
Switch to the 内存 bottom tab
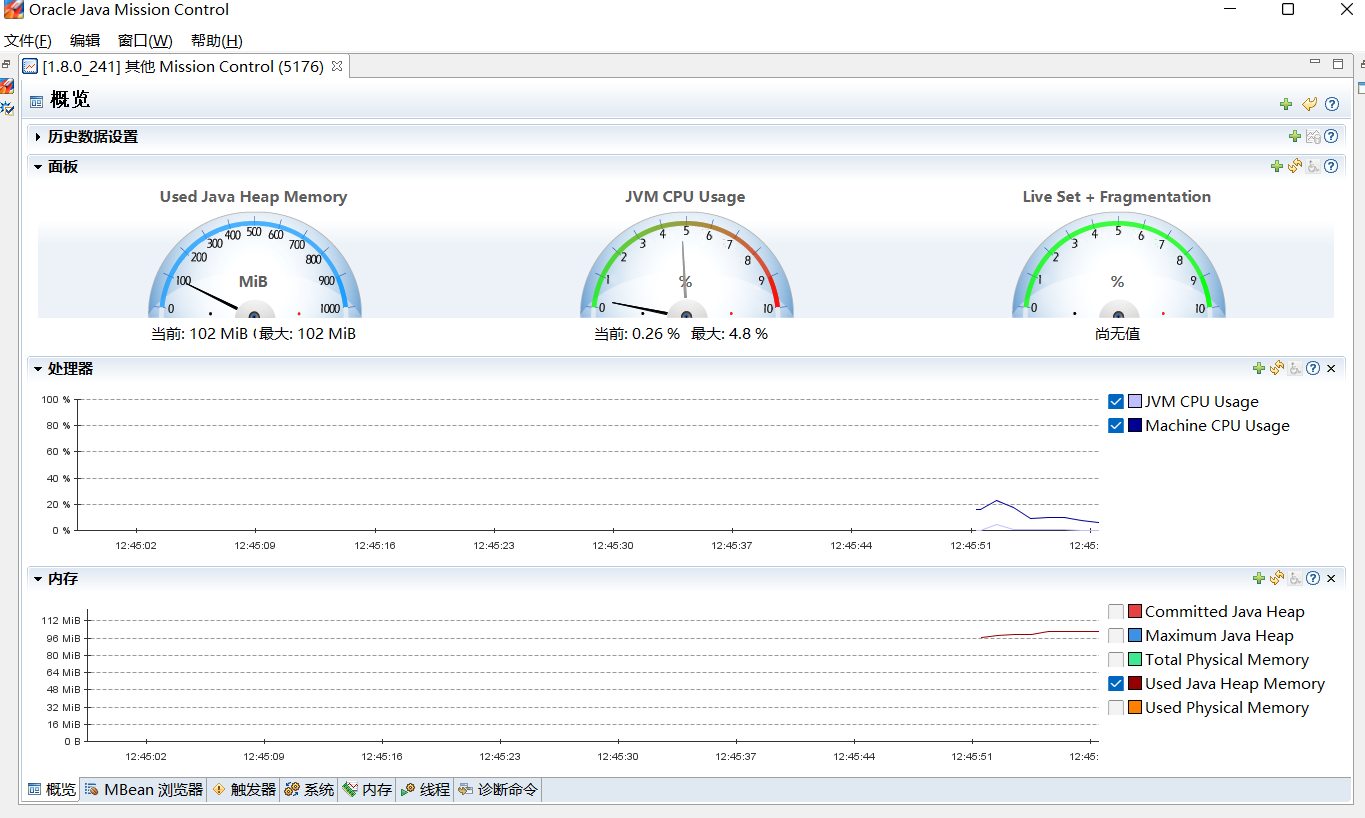pyautogui.click(x=367, y=790)
